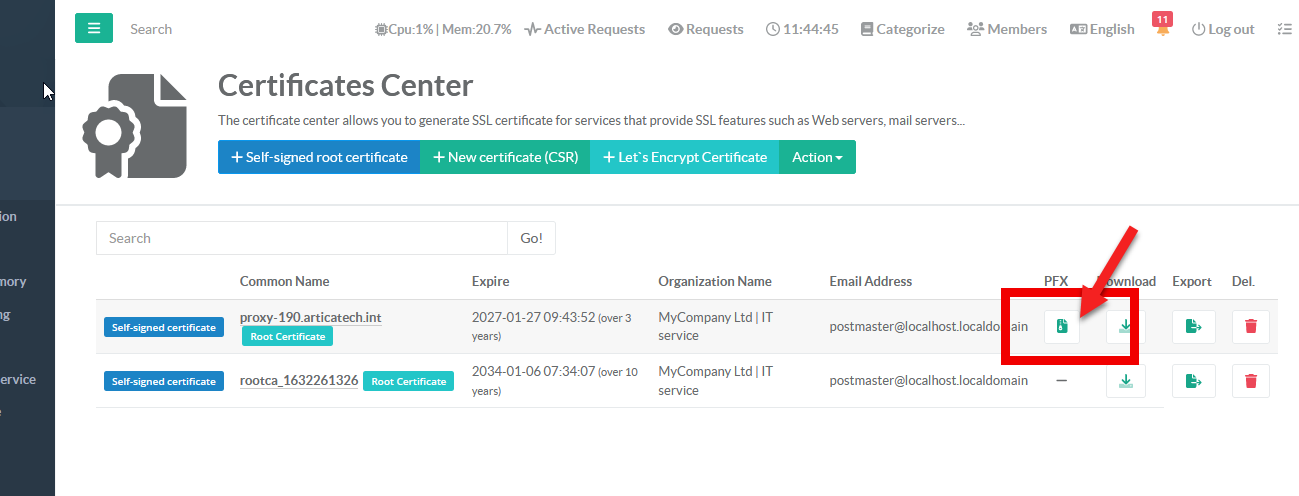
Task: Go to the Members page
Action: [1007, 29]
